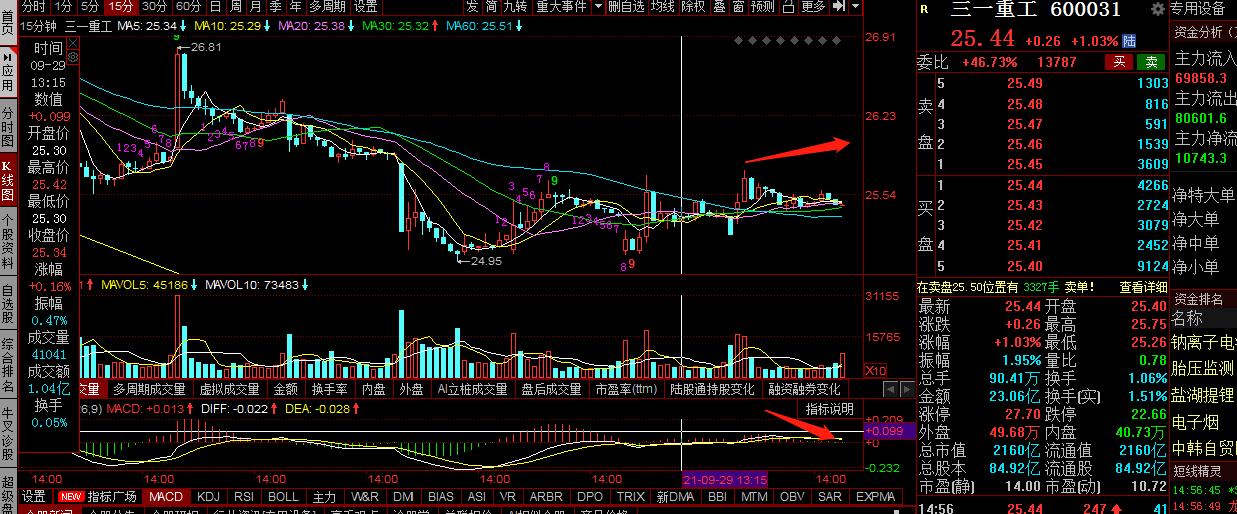Click X10 volume scale marker

875,370
